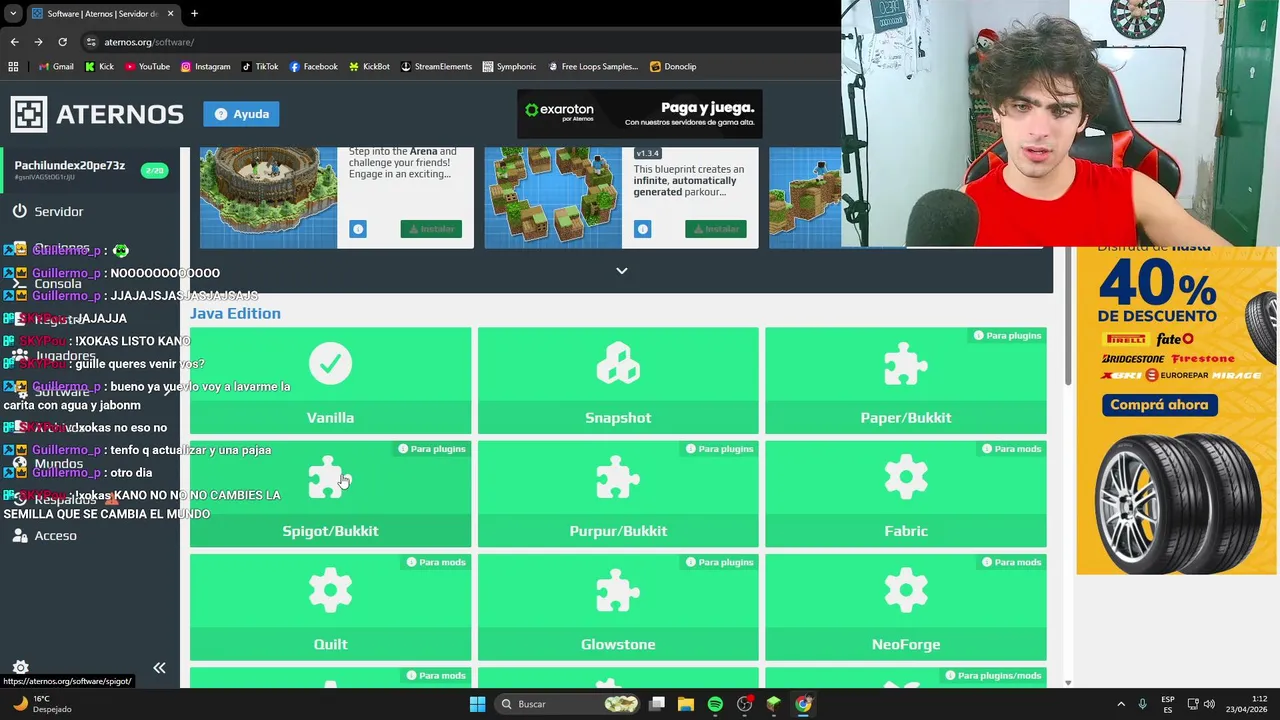Collapse the sidebar with double chevron
Image resolution: width=1280 pixels, height=720 pixels.
pyautogui.click(x=159, y=667)
